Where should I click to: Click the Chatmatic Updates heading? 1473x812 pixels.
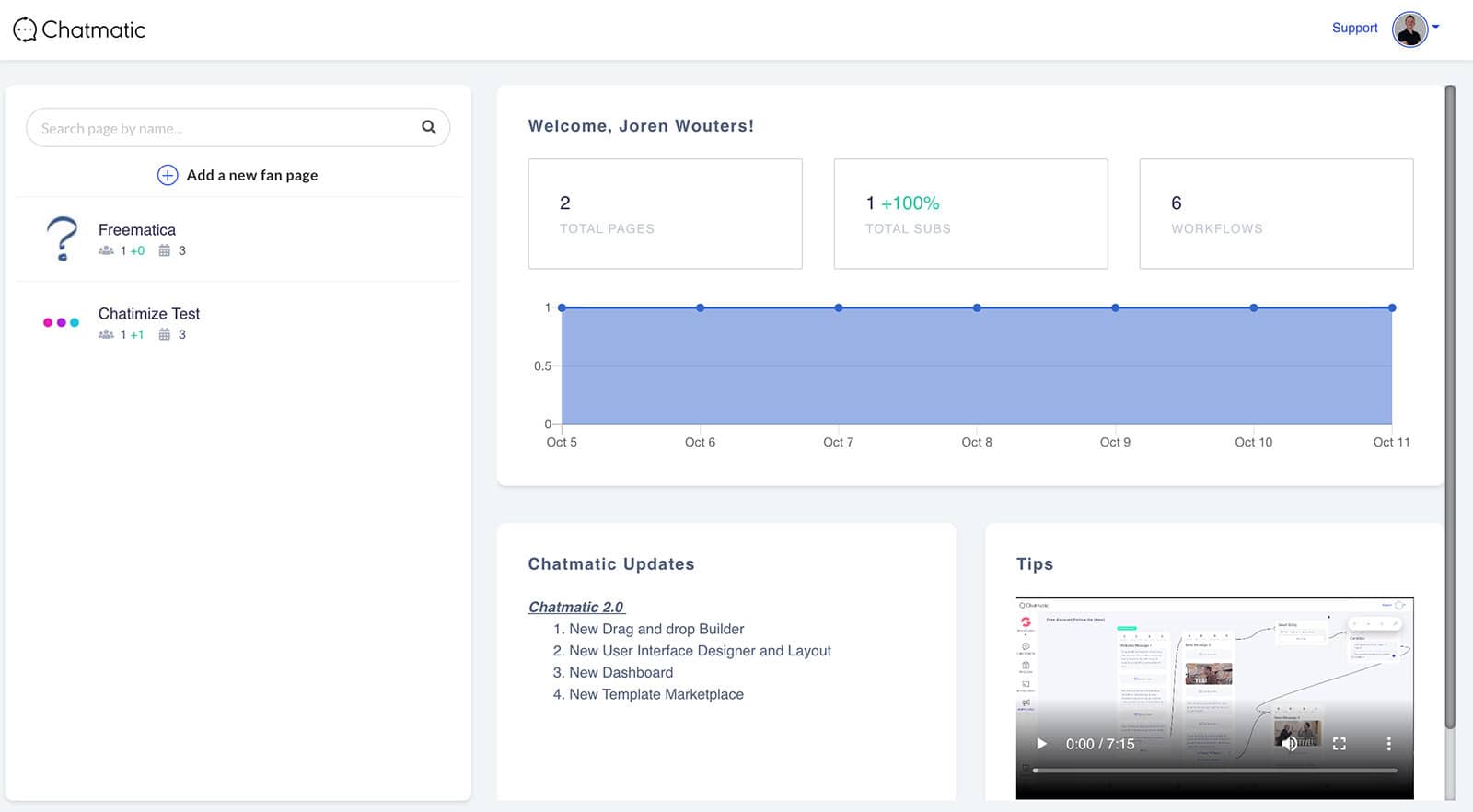coord(611,564)
